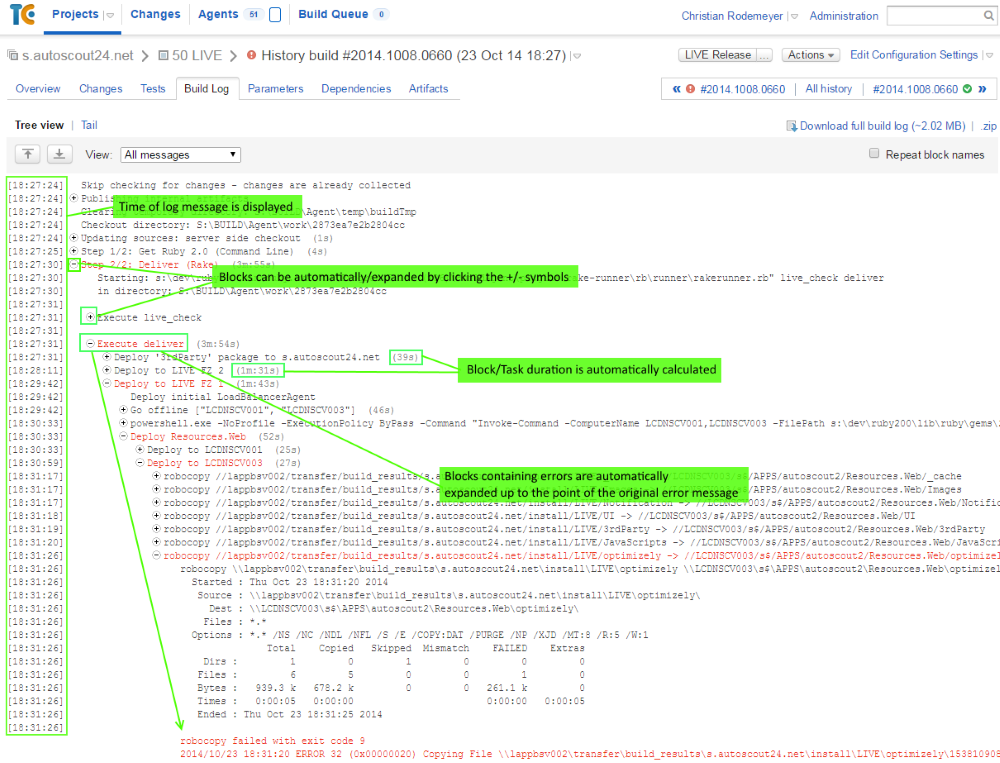This screenshot has width=1000, height=763.
Task: Expand the Updating sources block
Action: point(74,237)
